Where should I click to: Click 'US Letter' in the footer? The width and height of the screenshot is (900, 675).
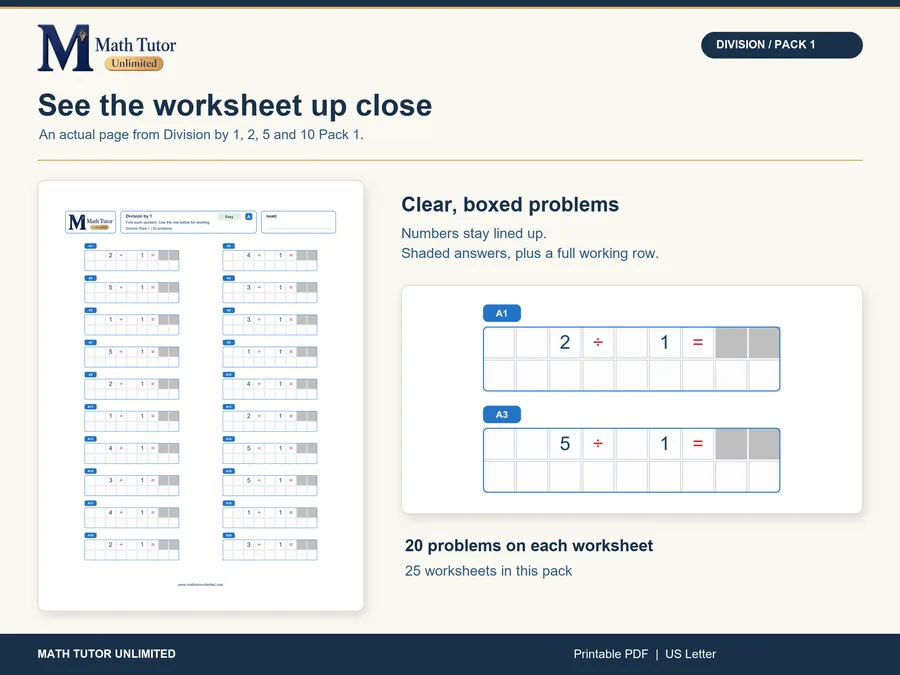(x=690, y=654)
